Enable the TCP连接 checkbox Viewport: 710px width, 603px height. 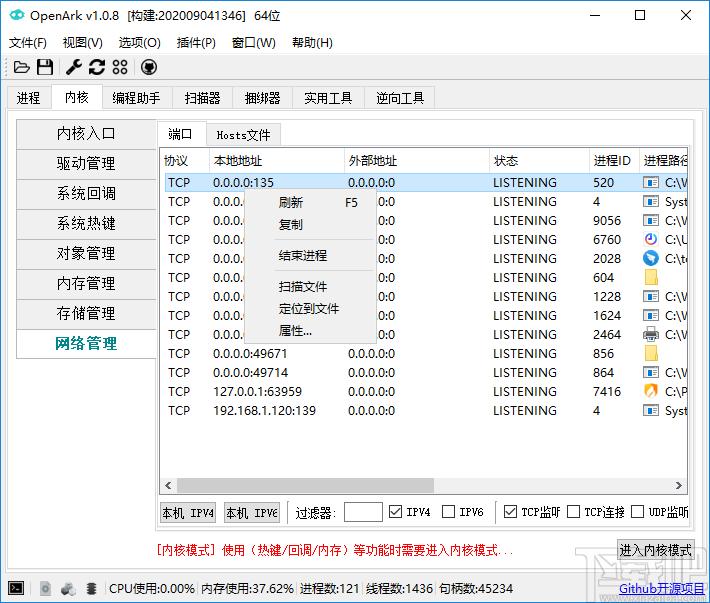pyautogui.click(x=573, y=512)
